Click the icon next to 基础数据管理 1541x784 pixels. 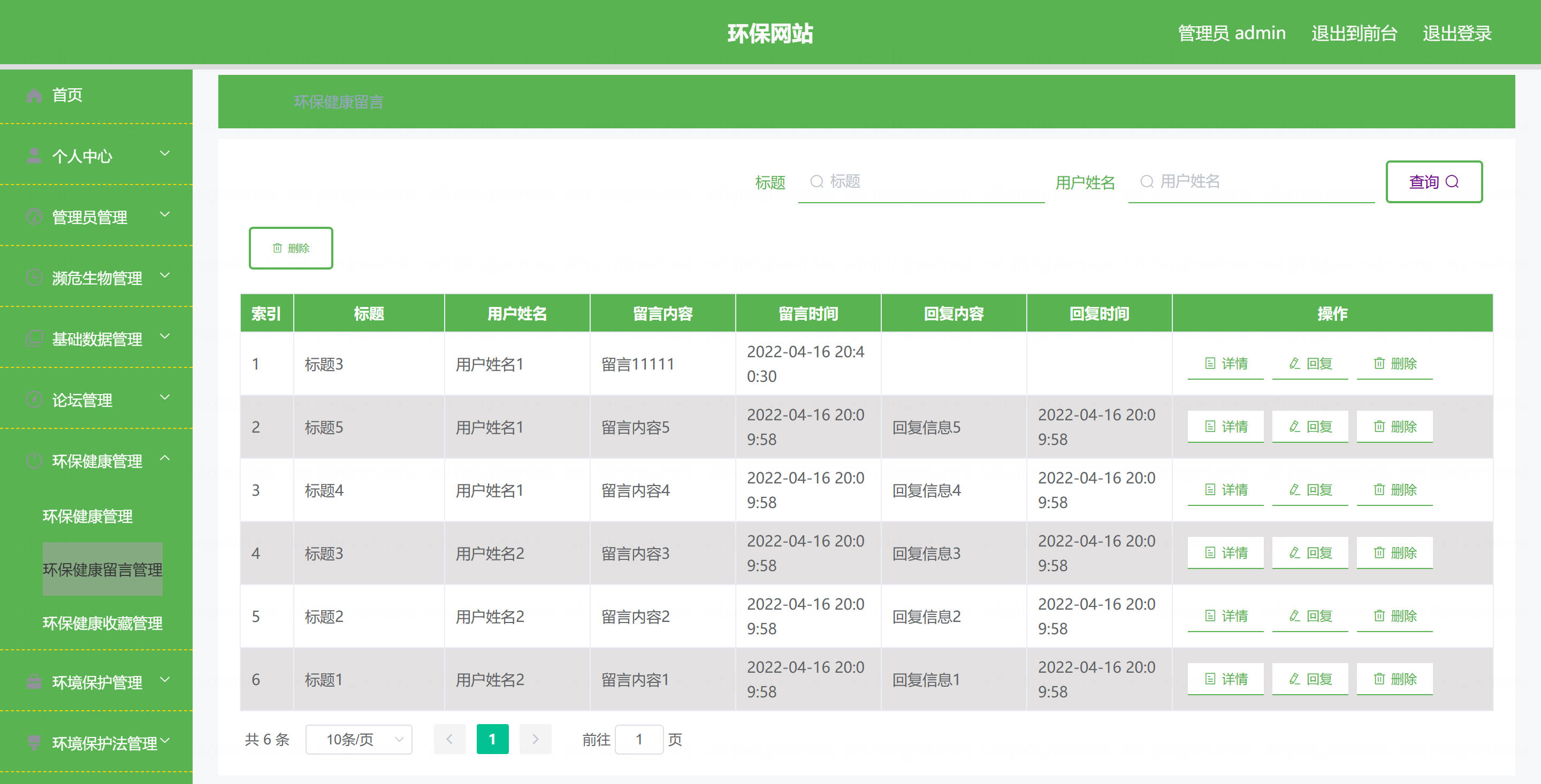click(x=34, y=339)
